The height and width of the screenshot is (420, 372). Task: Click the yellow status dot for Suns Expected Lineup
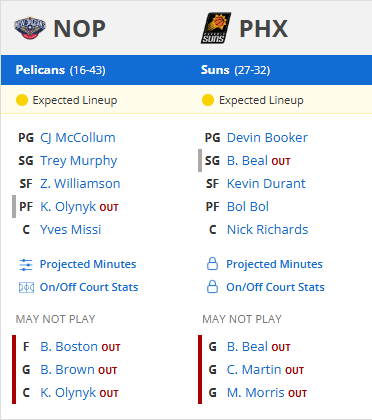(x=208, y=100)
